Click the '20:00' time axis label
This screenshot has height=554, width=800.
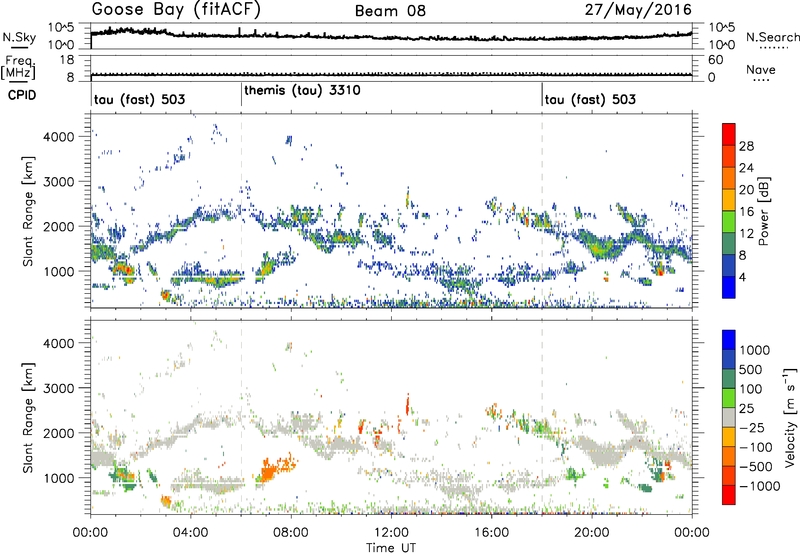coord(591,533)
